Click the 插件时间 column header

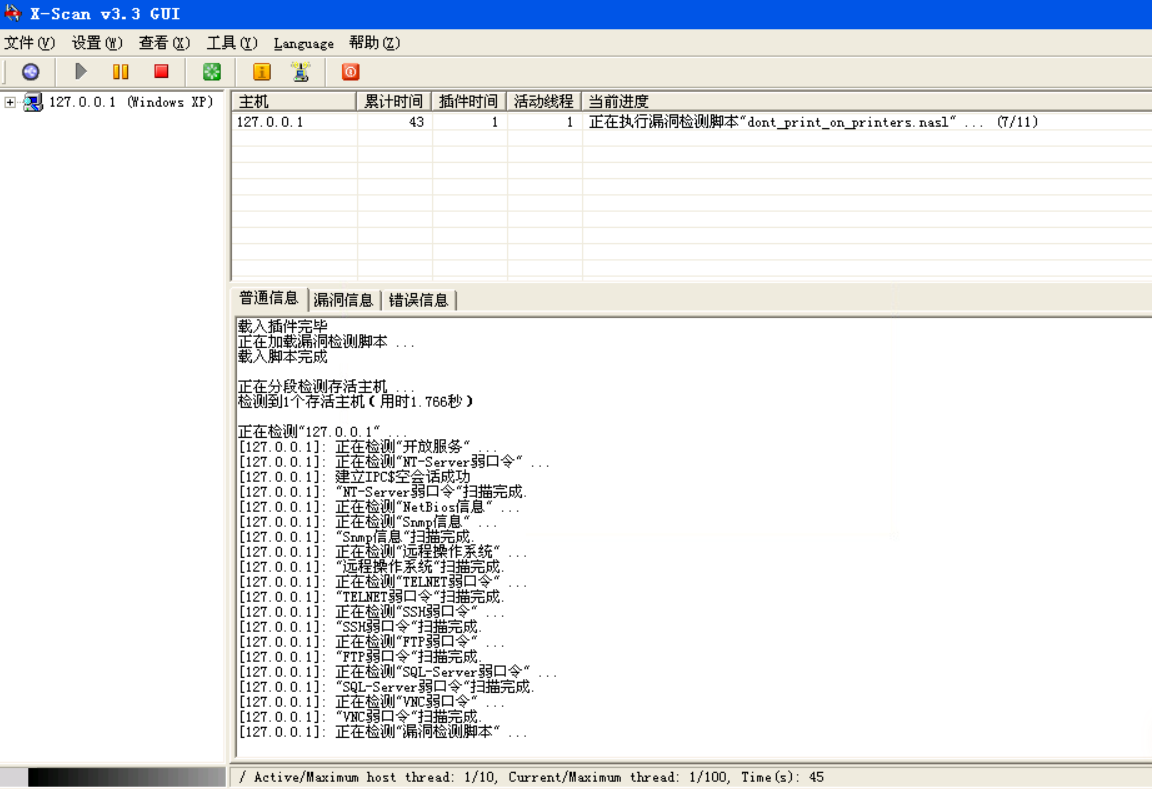[469, 101]
